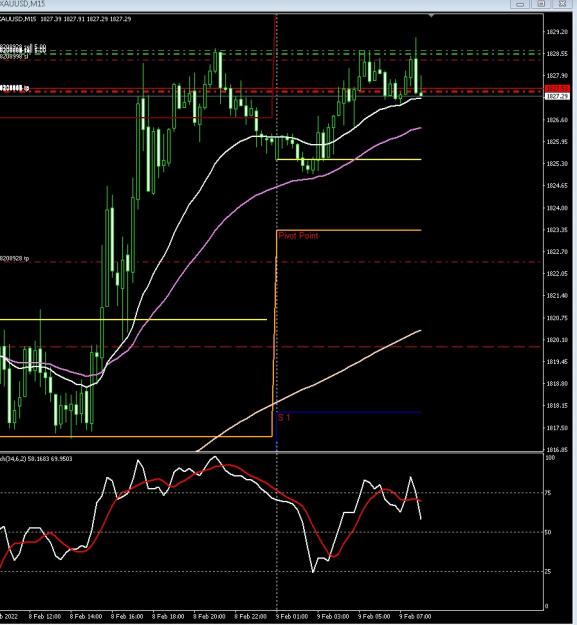
Task: Click the stochastic 75 level label
Action: pyautogui.click(x=548, y=493)
